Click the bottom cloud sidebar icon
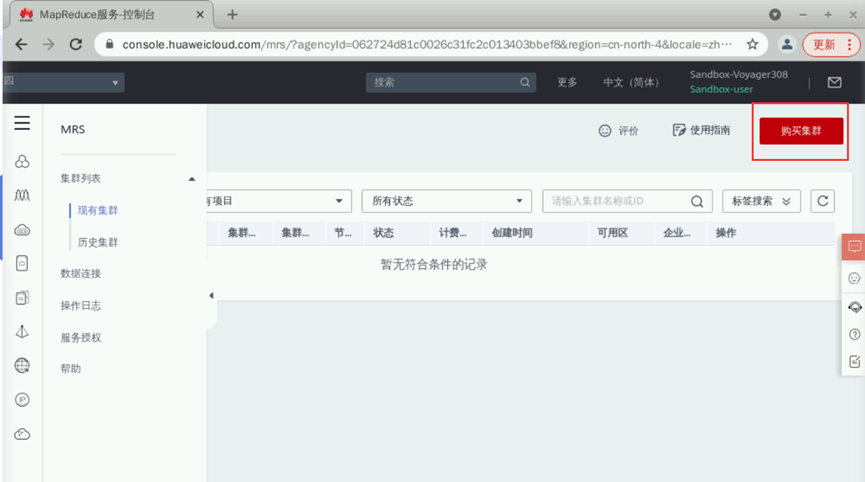865x482 pixels. pos(22,434)
